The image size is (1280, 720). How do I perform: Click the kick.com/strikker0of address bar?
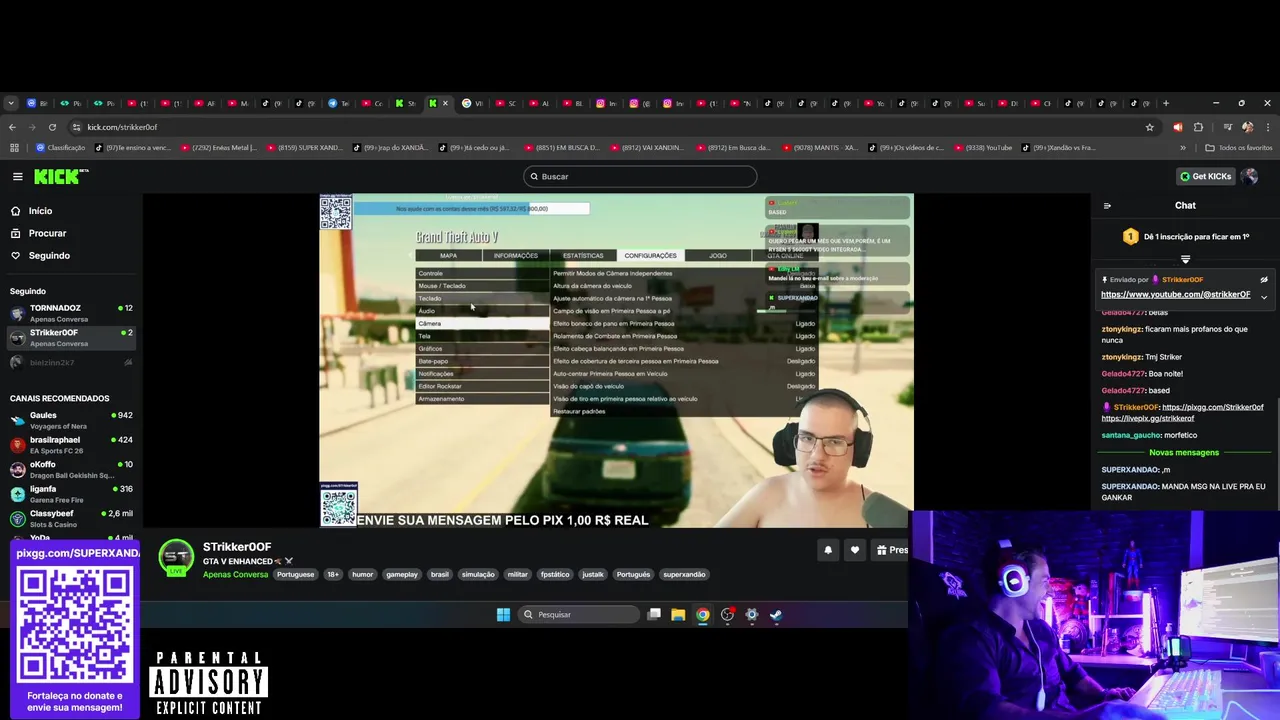[122, 127]
